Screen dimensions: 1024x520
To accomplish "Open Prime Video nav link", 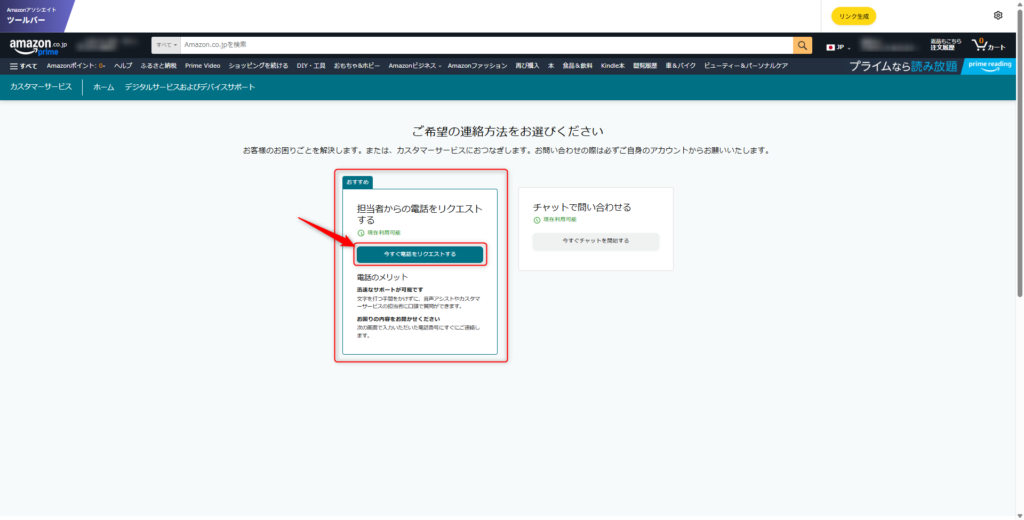I will (202, 66).
